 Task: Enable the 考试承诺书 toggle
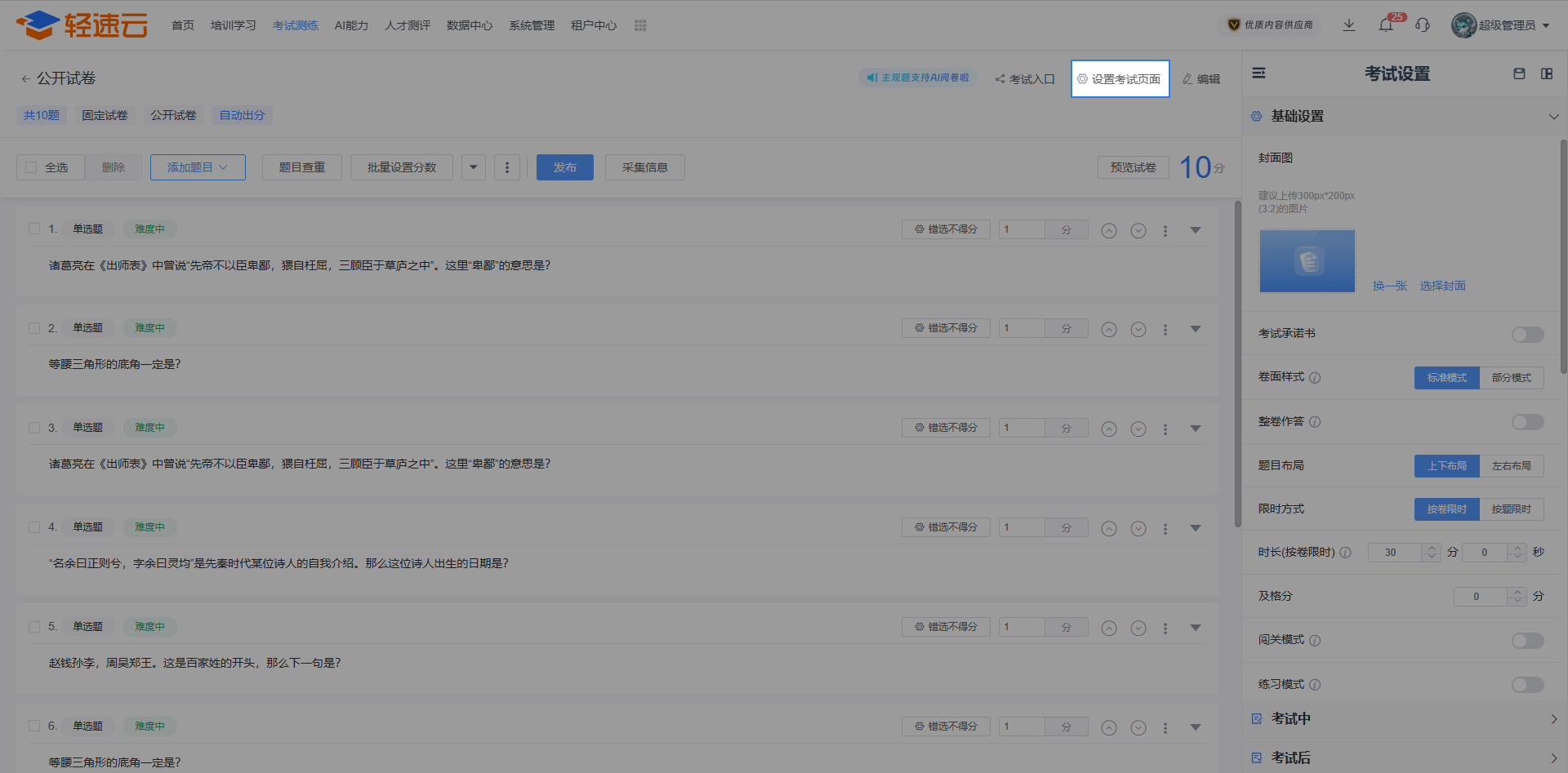[x=1527, y=335]
